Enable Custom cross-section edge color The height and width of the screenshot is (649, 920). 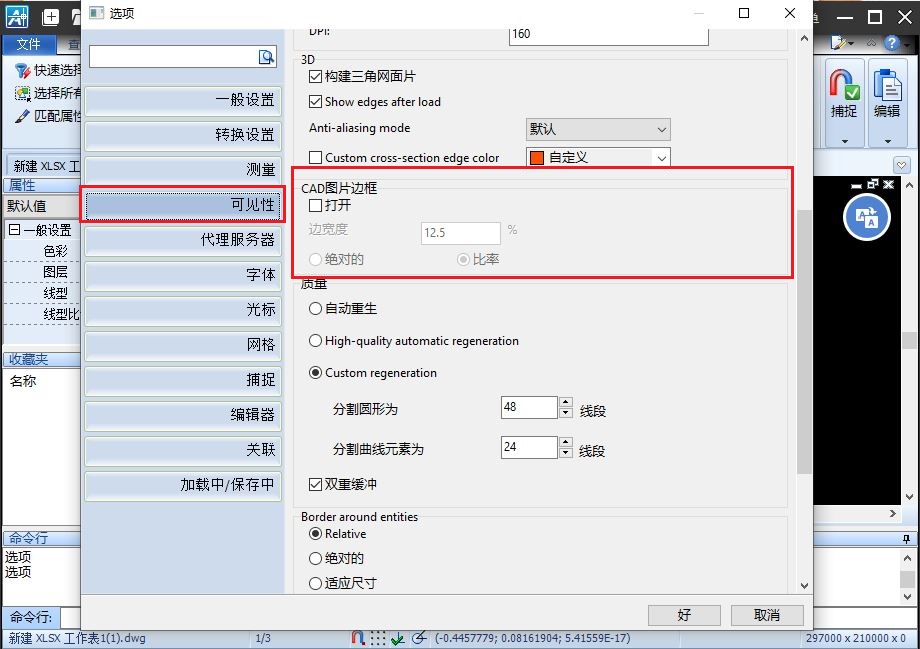tap(315, 158)
